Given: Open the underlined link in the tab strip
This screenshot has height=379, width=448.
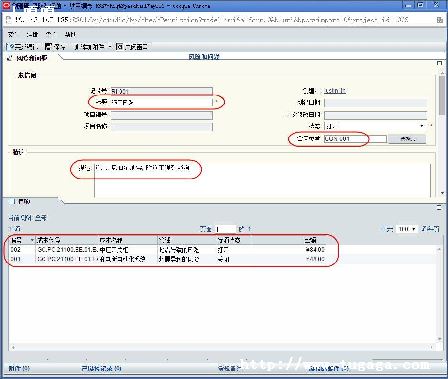Looking at the screenshot, I should pyautogui.click(x=204, y=57).
